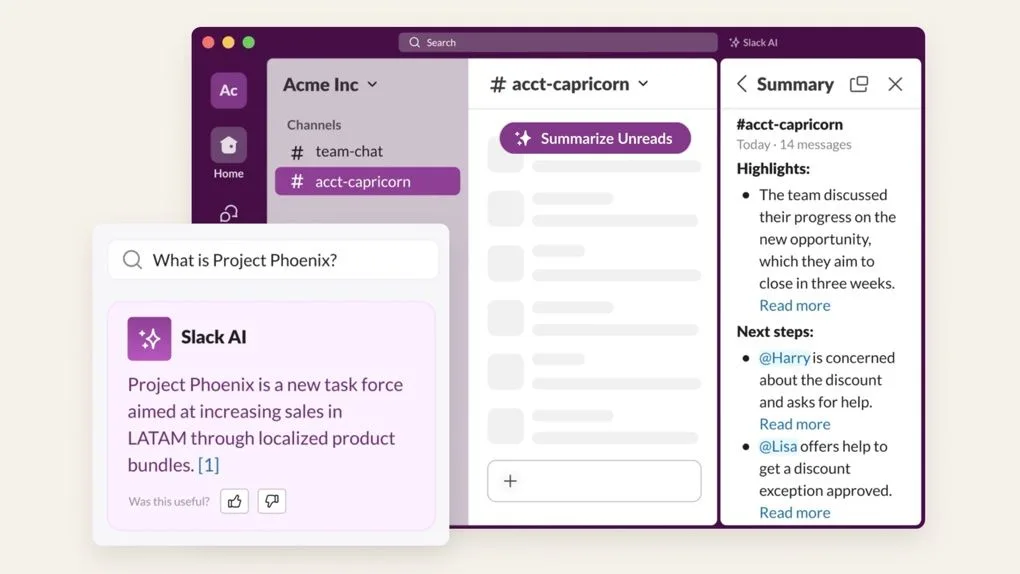The height and width of the screenshot is (574, 1020).
Task: Click the Ac workspace avatar
Action: [x=228, y=90]
